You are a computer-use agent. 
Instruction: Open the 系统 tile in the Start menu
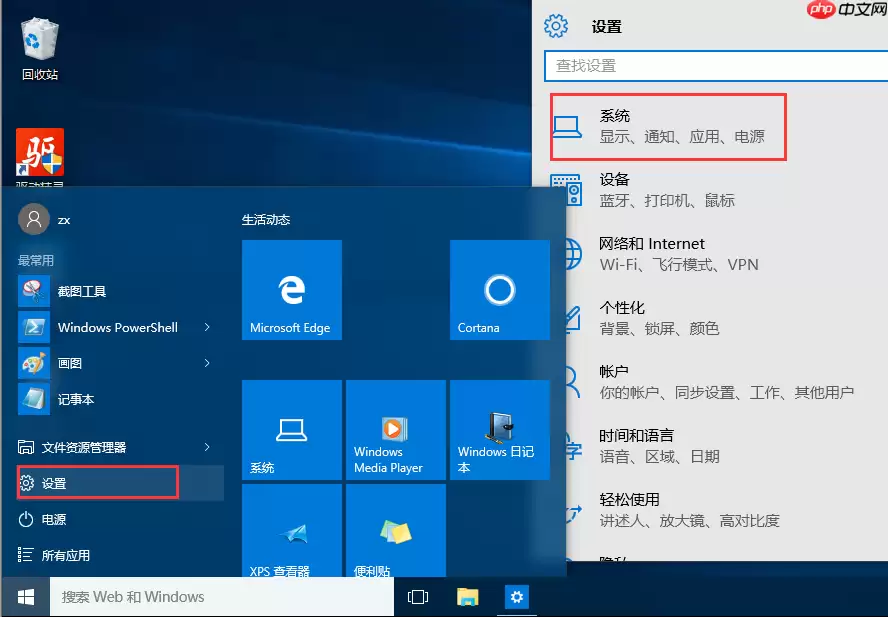tap(291, 430)
